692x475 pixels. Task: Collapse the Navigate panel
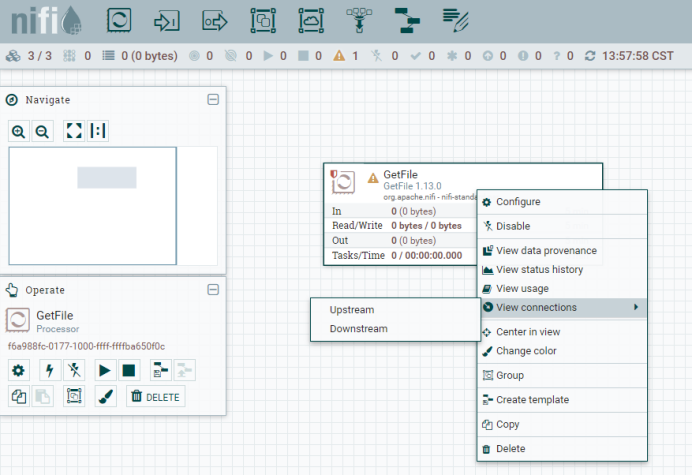(x=213, y=100)
